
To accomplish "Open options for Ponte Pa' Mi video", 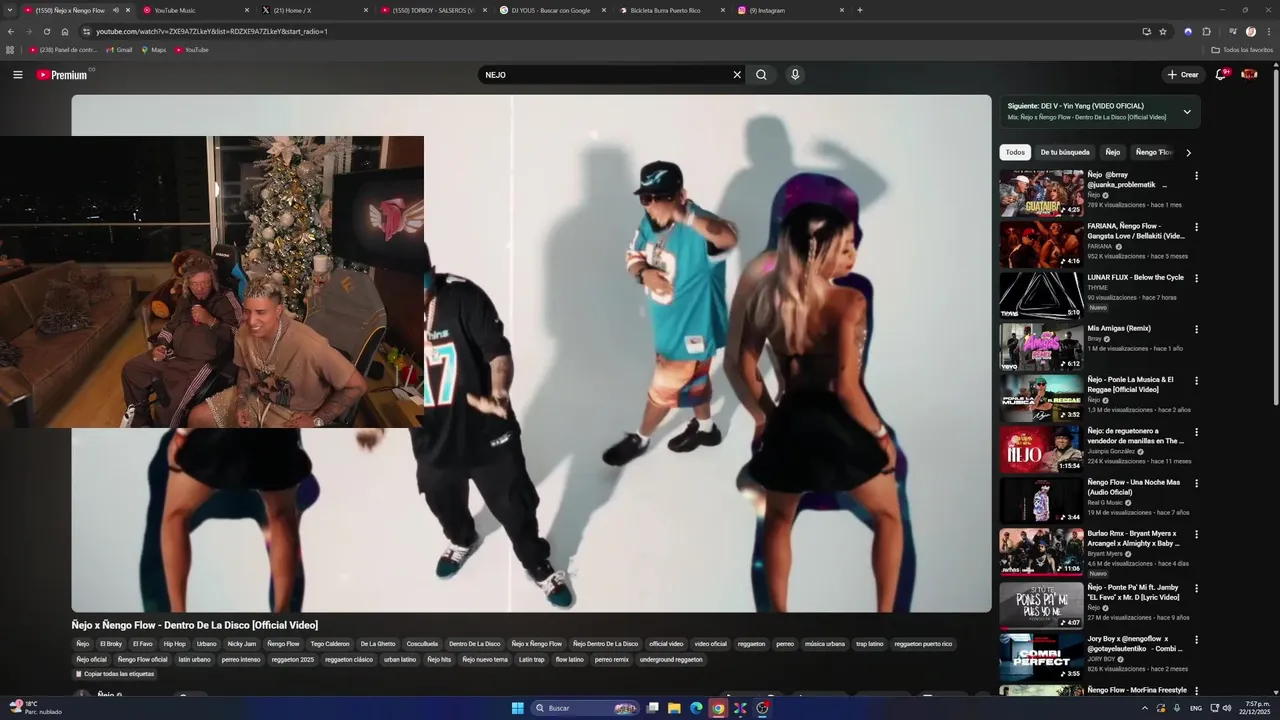I will (1196, 588).
